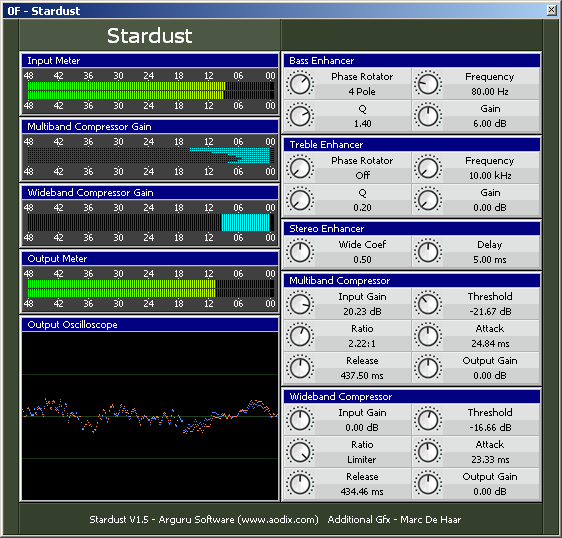The width and height of the screenshot is (562, 538).
Task: Click the 20.23 dB input gain value
Action: pyautogui.click(x=362, y=311)
